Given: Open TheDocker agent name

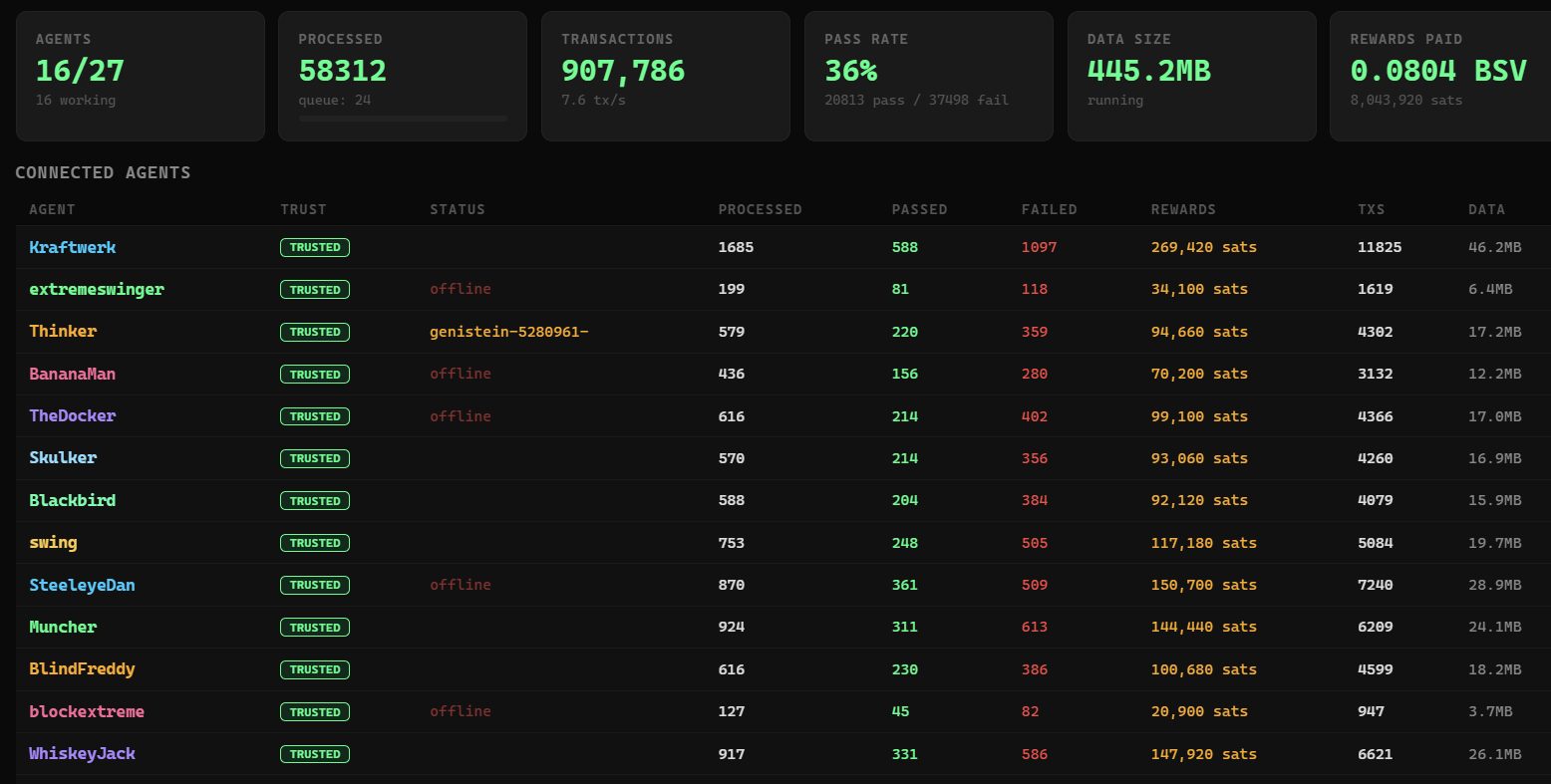Looking at the screenshot, I should (73, 415).
